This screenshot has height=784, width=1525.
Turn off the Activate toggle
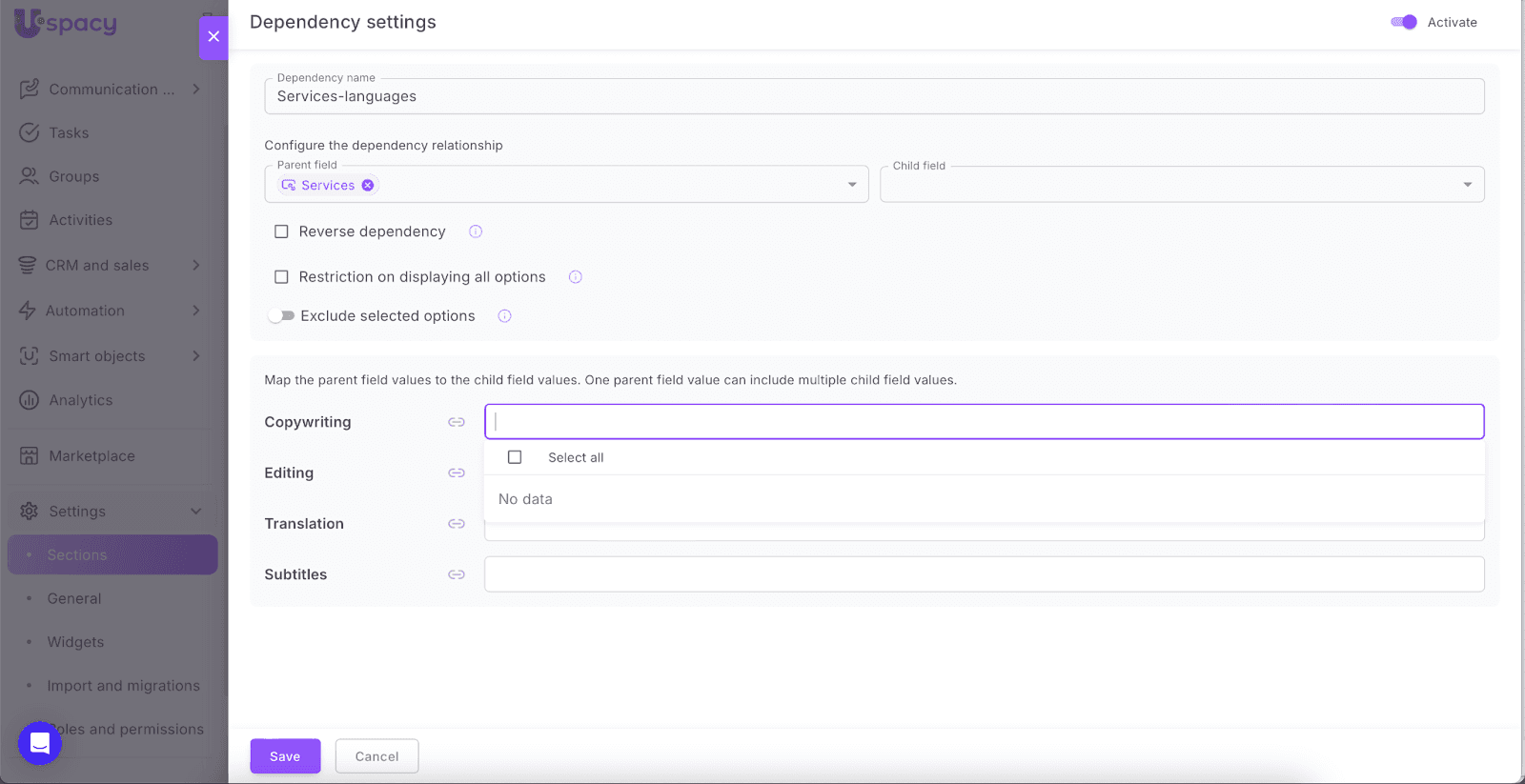1403,22
